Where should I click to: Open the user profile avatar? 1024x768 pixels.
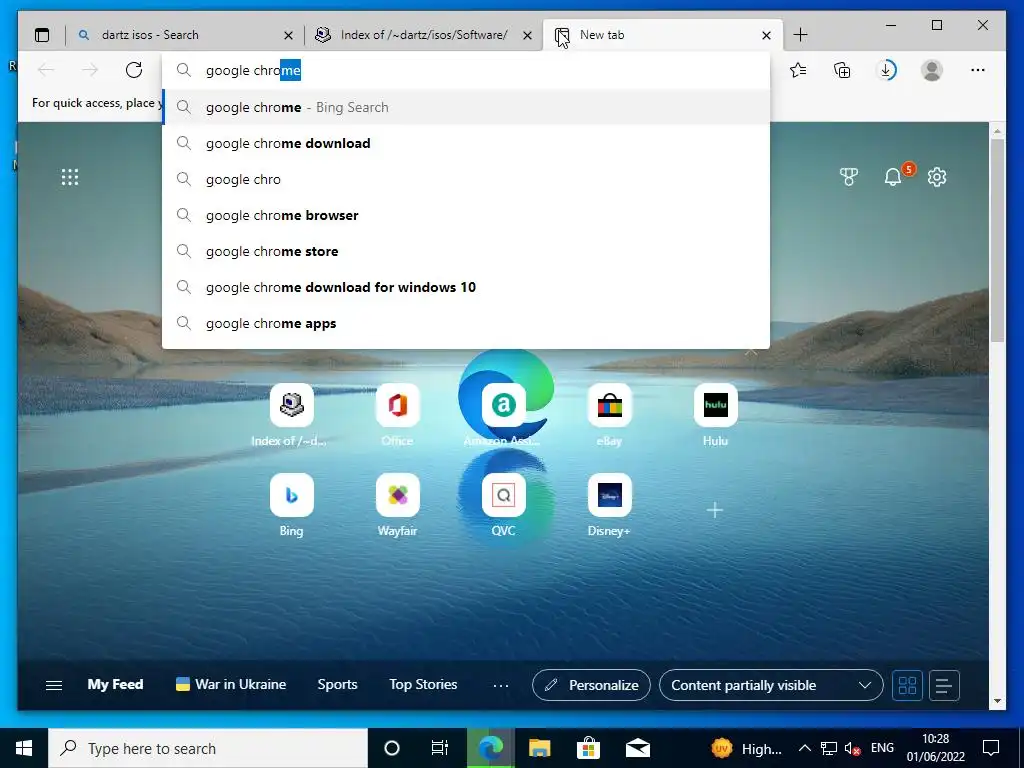click(932, 70)
